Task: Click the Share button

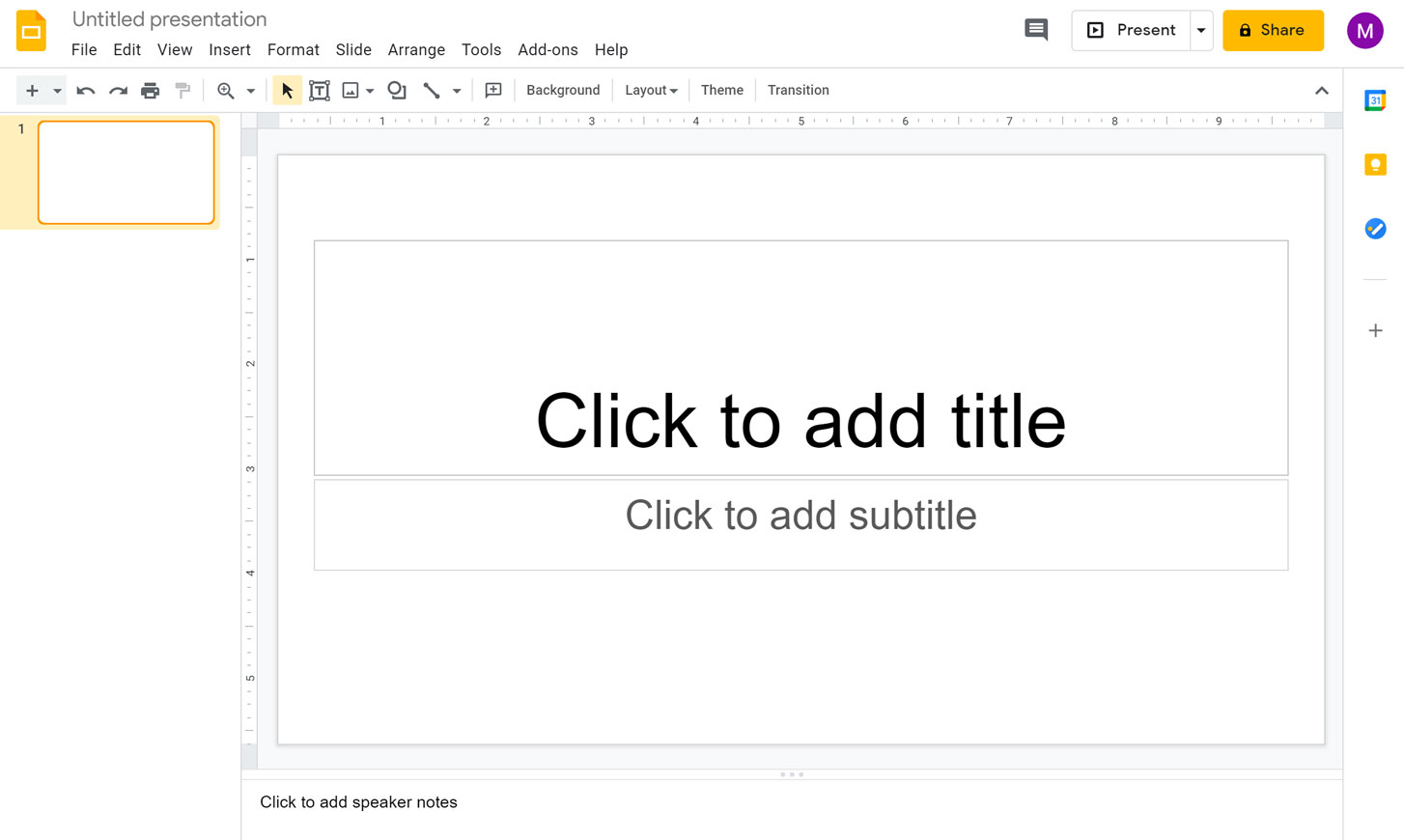Action: pyautogui.click(x=1273, y=30)
